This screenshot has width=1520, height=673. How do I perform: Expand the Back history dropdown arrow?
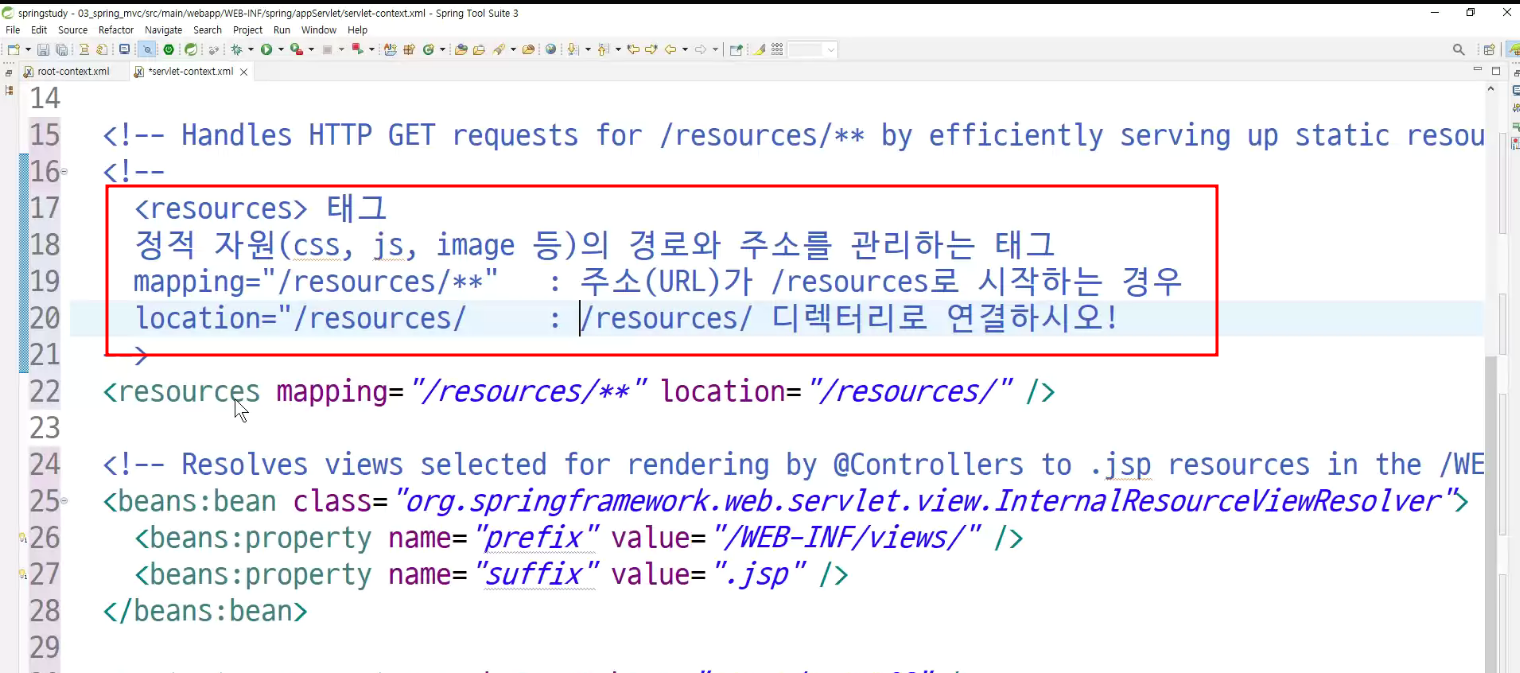[x=685, y=49]
